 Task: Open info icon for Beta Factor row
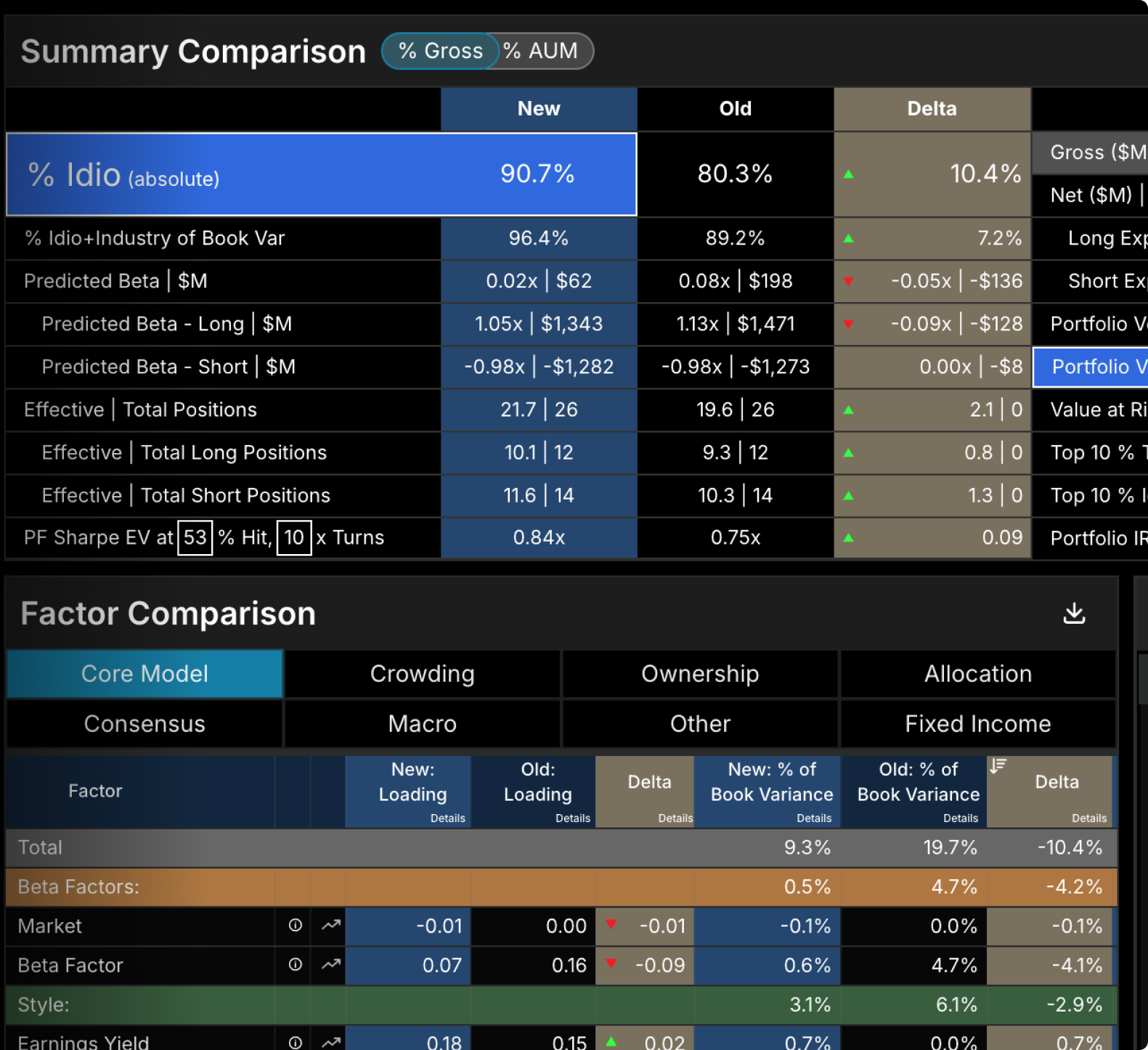(x=295, y=964)
